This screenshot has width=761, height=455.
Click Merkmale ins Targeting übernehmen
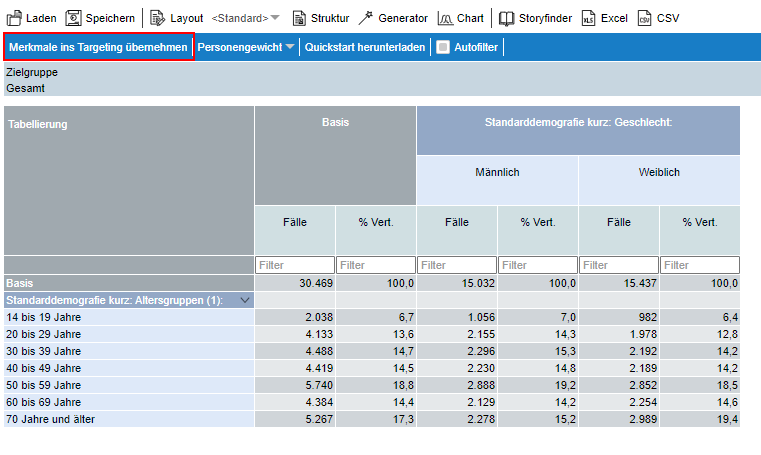pos(98,47)
